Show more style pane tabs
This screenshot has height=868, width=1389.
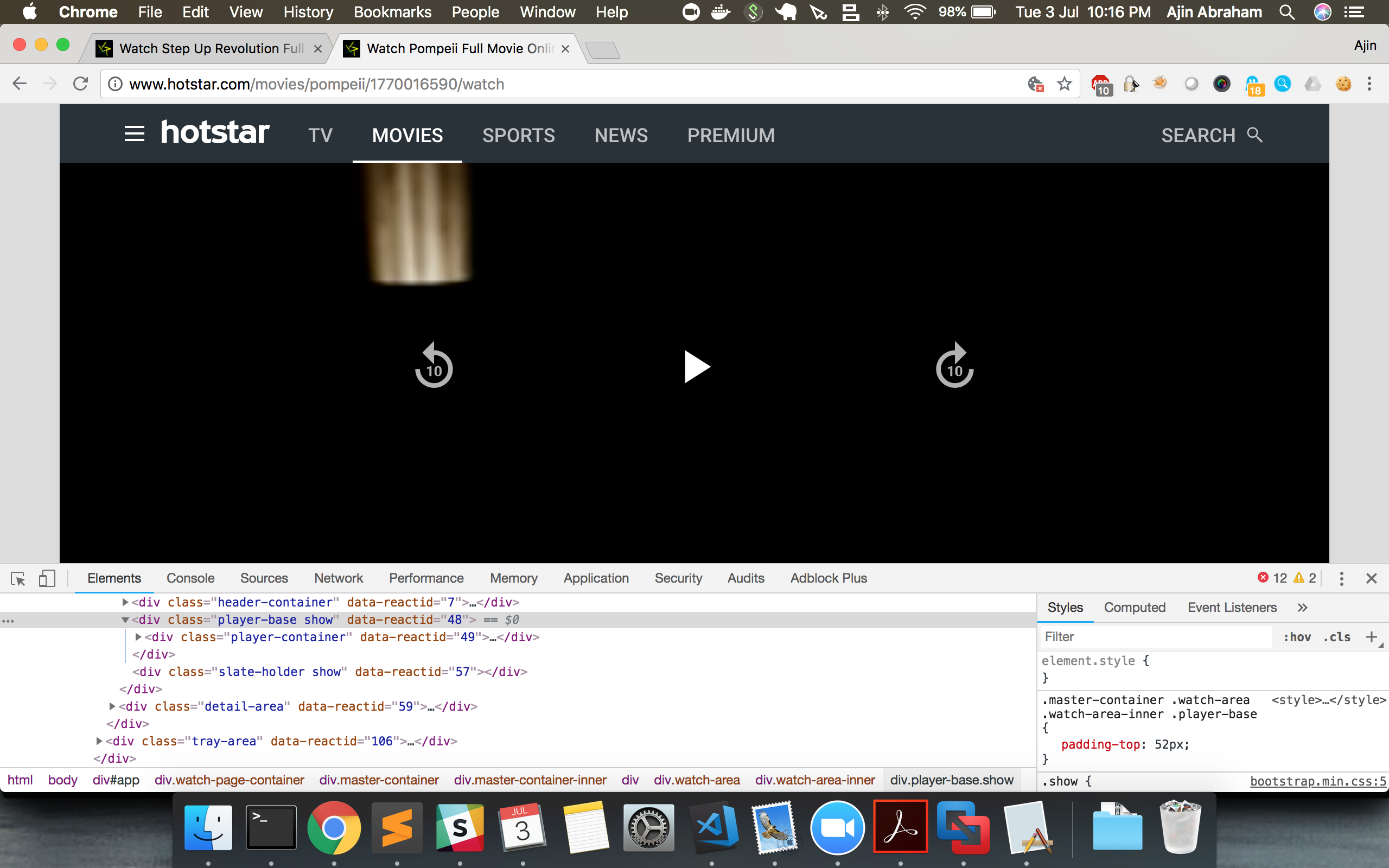coord(1302,608)
